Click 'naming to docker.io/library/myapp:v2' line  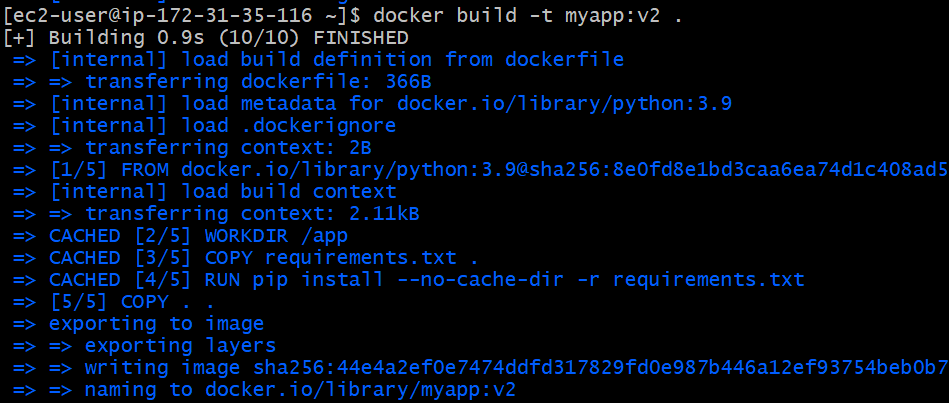pyautogui.click(x=300, y=389)
